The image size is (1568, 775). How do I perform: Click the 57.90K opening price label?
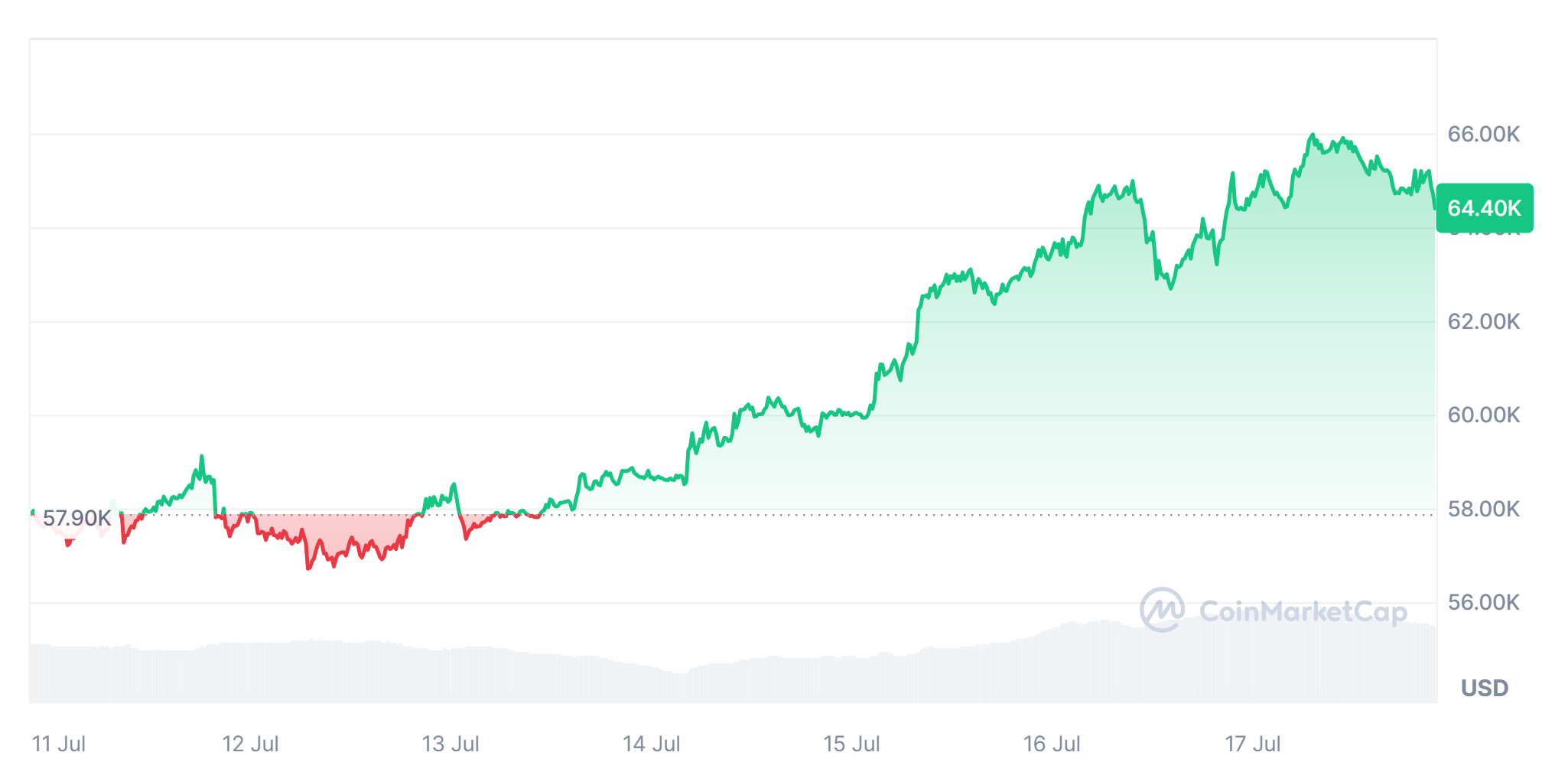(x=76, y=518)
